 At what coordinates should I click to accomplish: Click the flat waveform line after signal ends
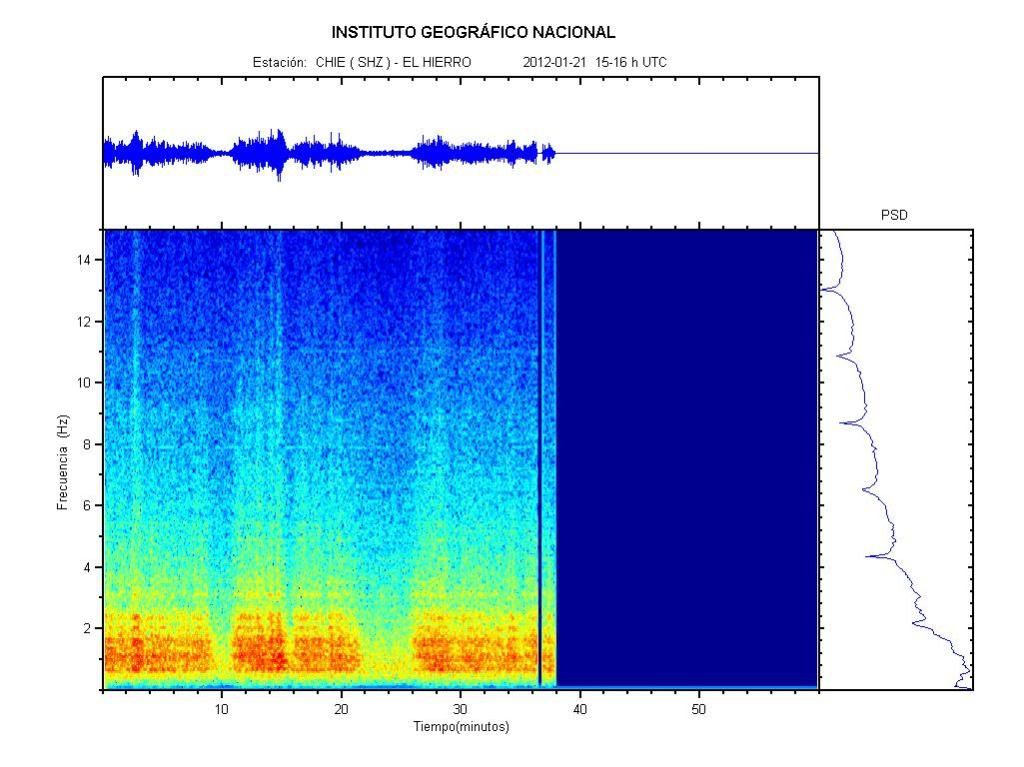tap(688, 153)
